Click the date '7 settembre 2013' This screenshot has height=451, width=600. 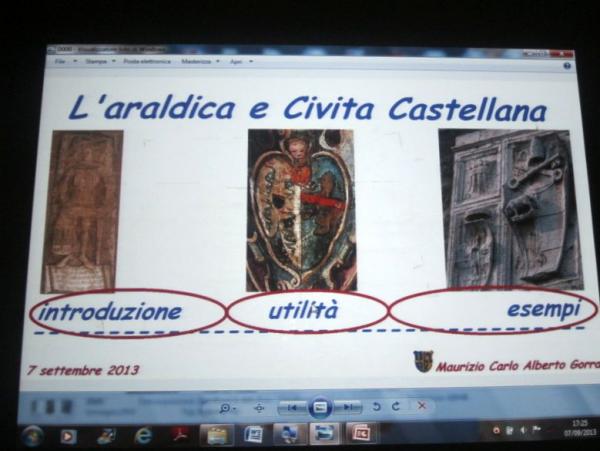(x=83, y=370)
